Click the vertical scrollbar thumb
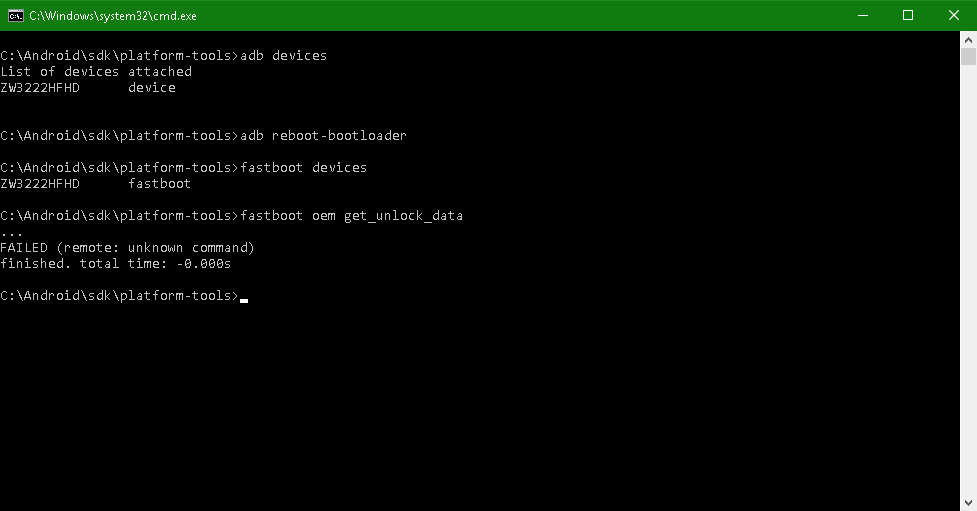 coord(968,56)
